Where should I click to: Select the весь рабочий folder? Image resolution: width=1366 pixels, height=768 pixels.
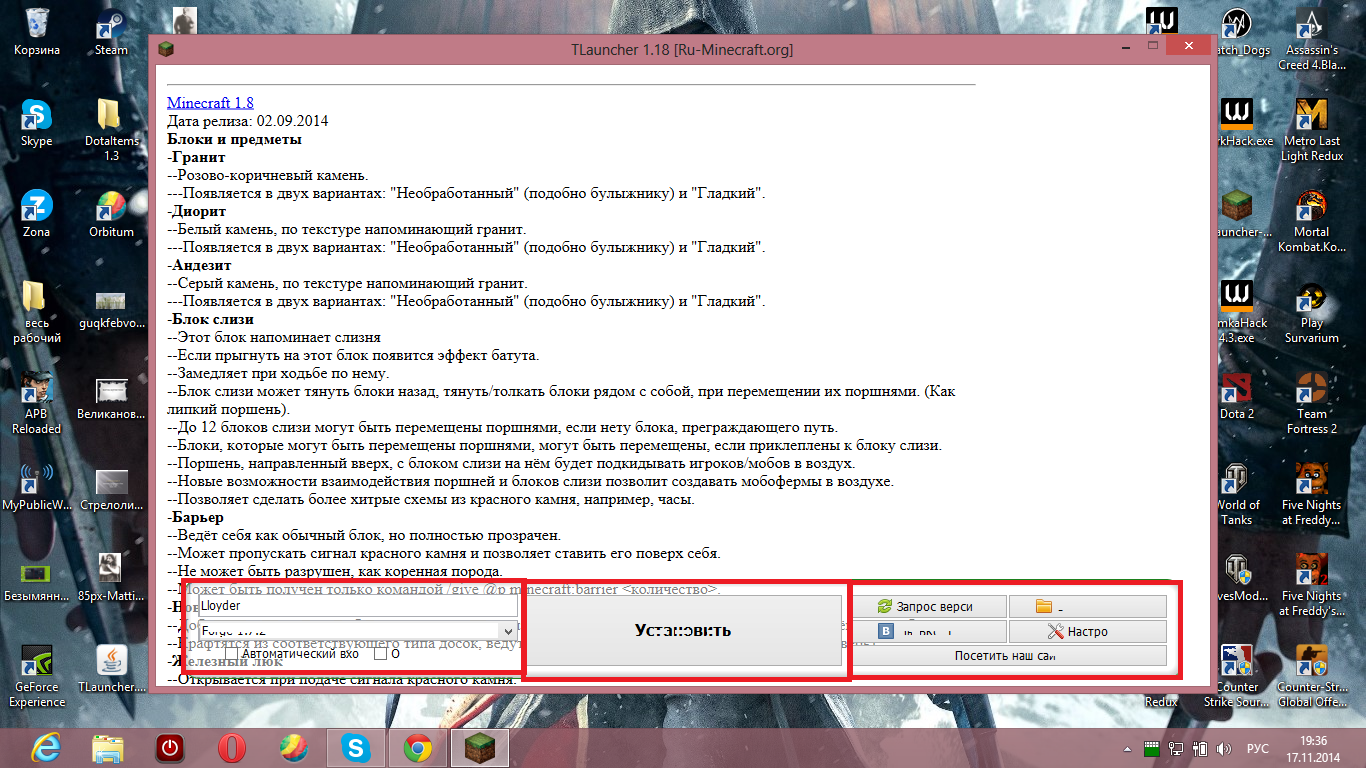37,312
